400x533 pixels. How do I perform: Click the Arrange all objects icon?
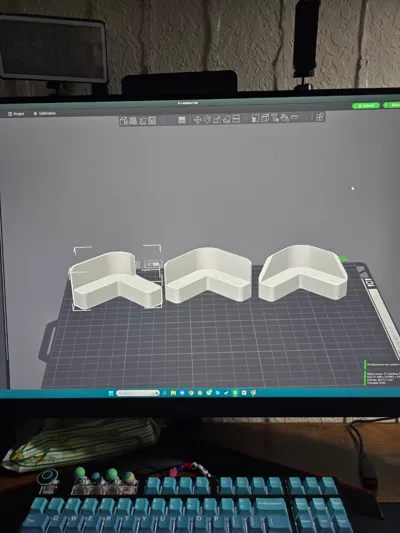pyautogui.click(x=152, y=121)
